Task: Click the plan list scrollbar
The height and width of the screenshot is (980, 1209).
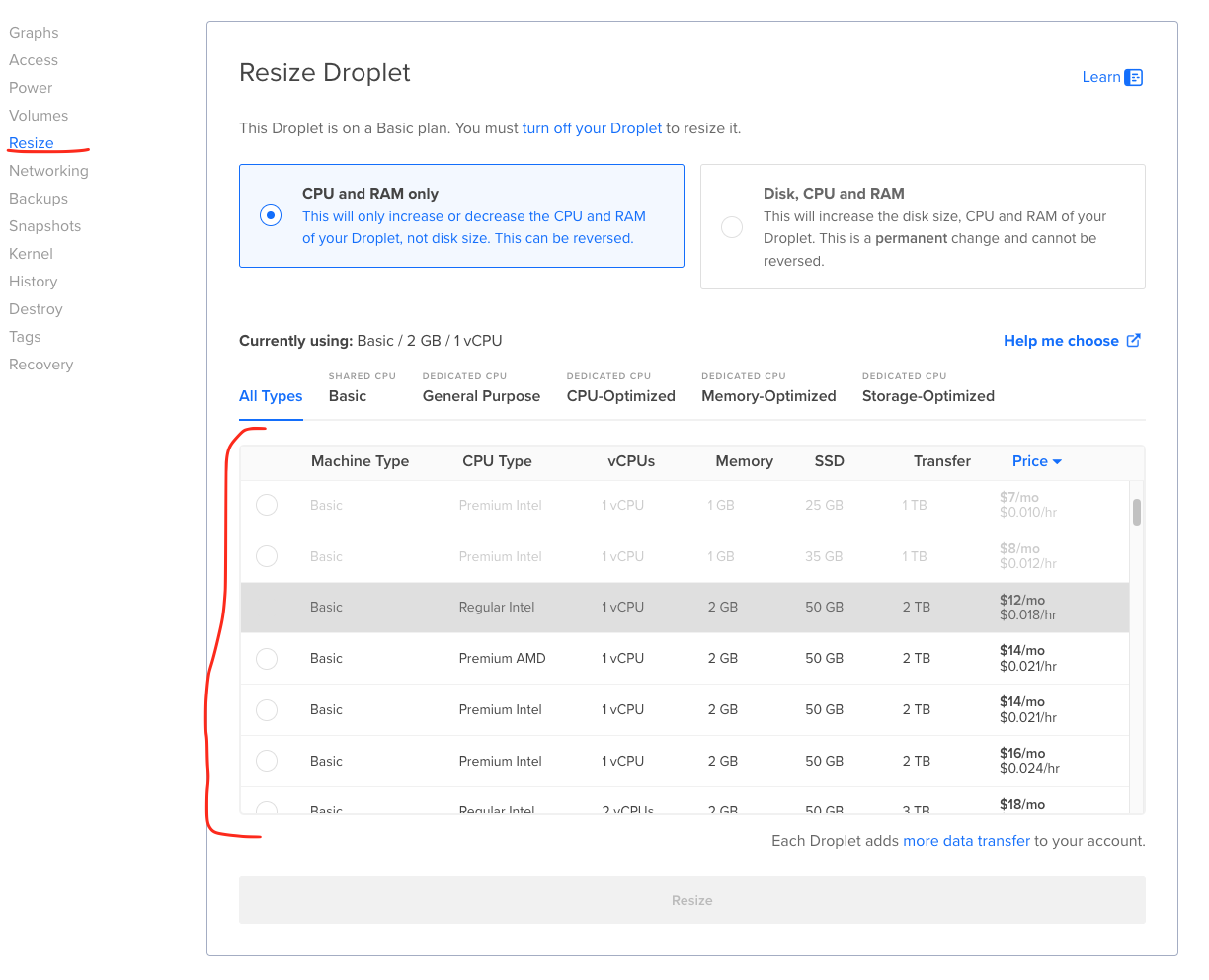Action: (x=1136, y=514)
